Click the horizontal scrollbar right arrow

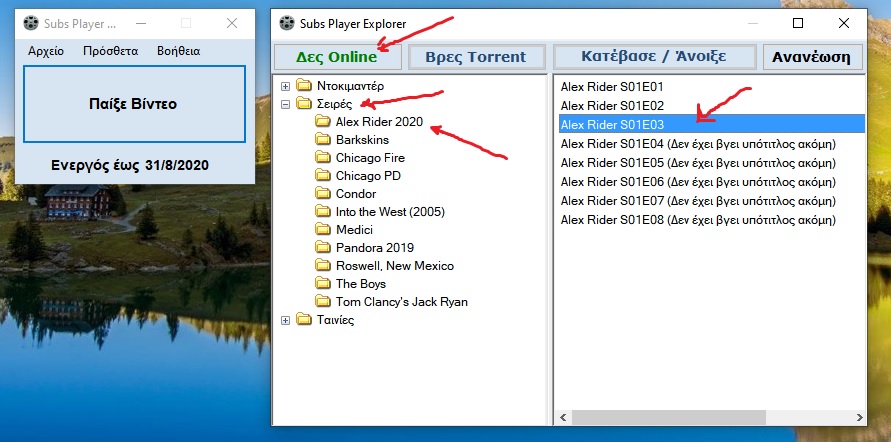(855, 417)
